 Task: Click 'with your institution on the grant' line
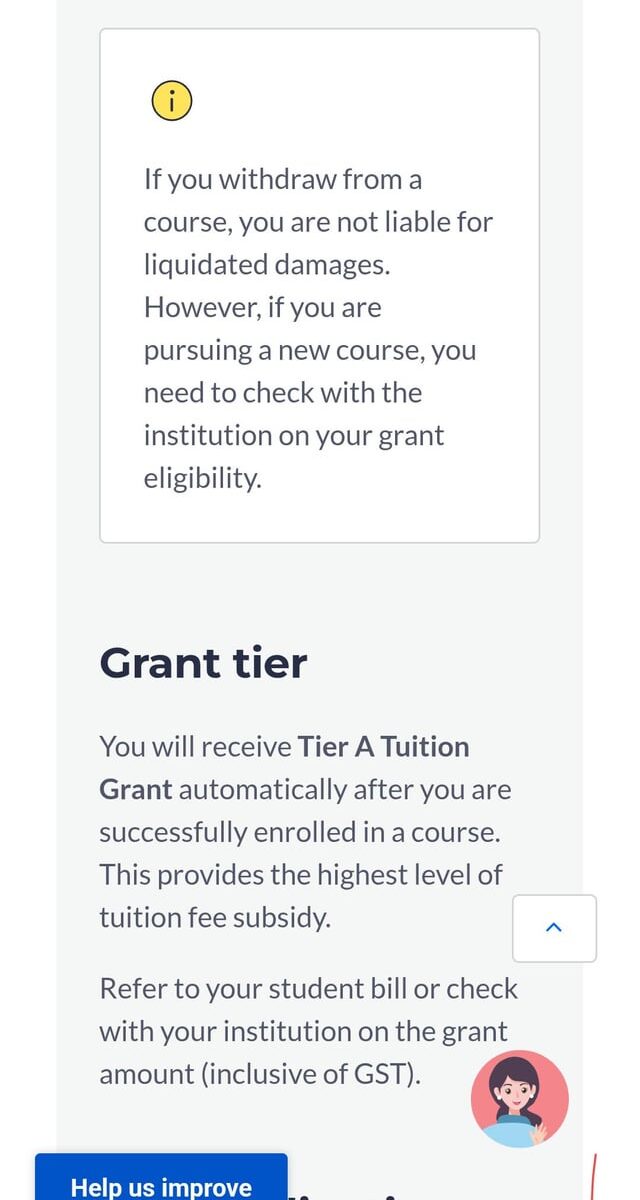point(303,1031)
